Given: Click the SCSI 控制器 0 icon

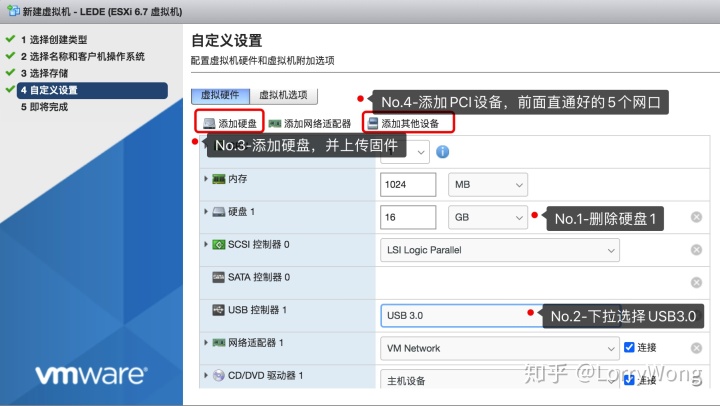Looking at the screenshot, I should coord(219,244).
